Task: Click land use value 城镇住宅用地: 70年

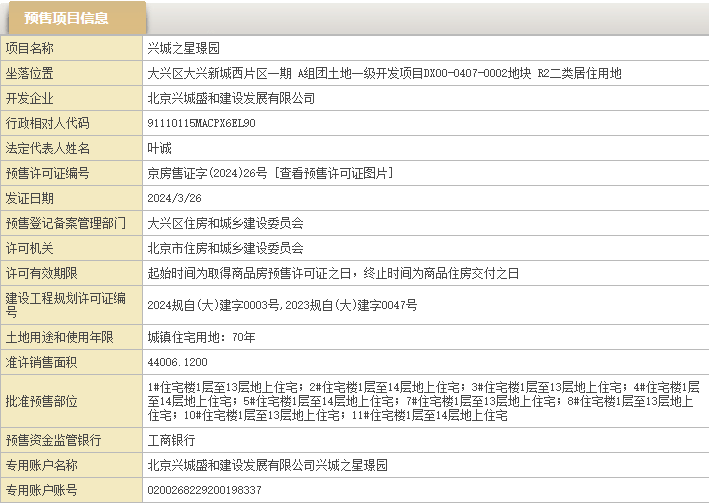Action: [x=201, y=337]
